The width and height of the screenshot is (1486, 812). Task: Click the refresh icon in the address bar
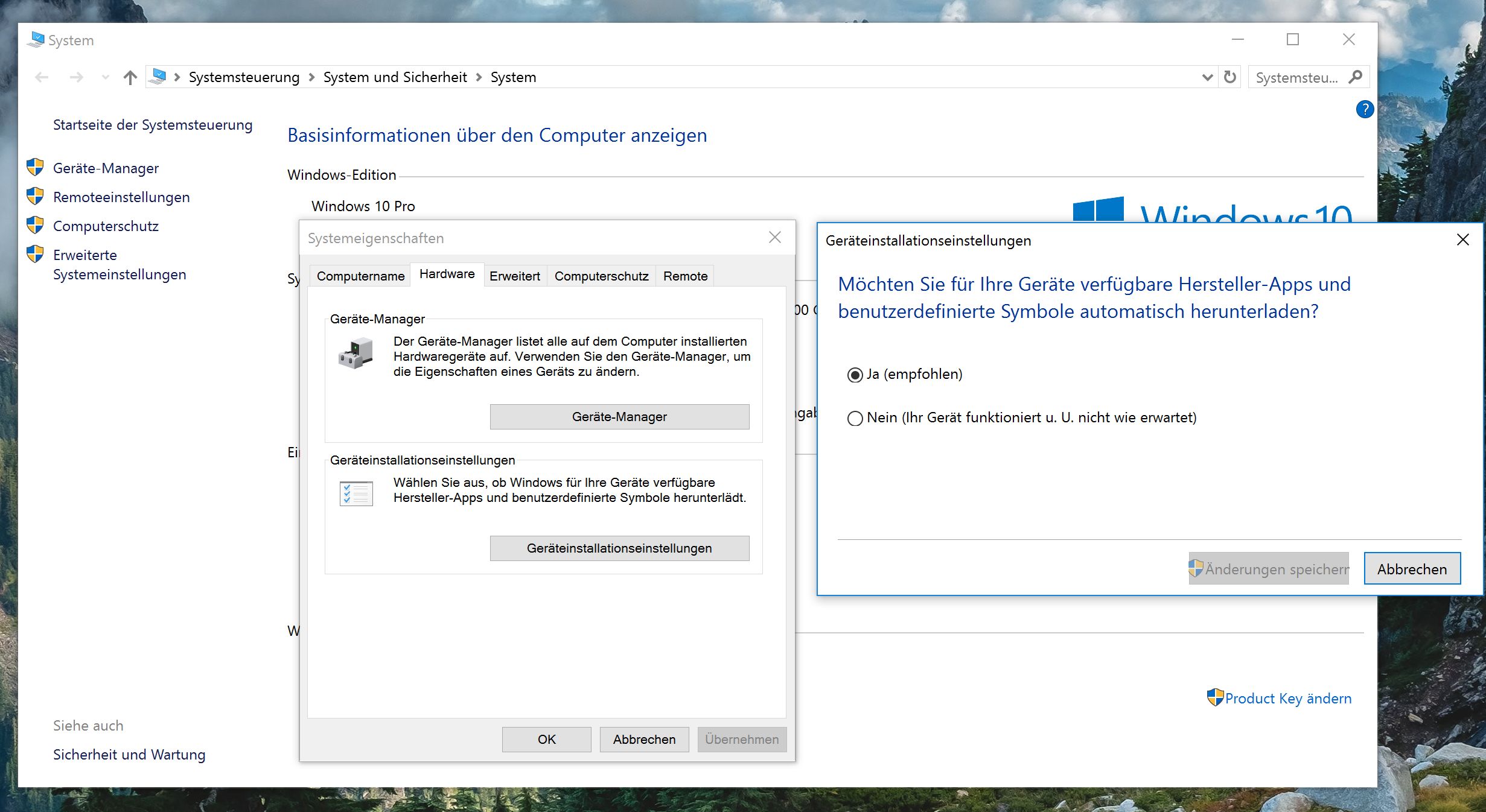tap(1229, 77)
